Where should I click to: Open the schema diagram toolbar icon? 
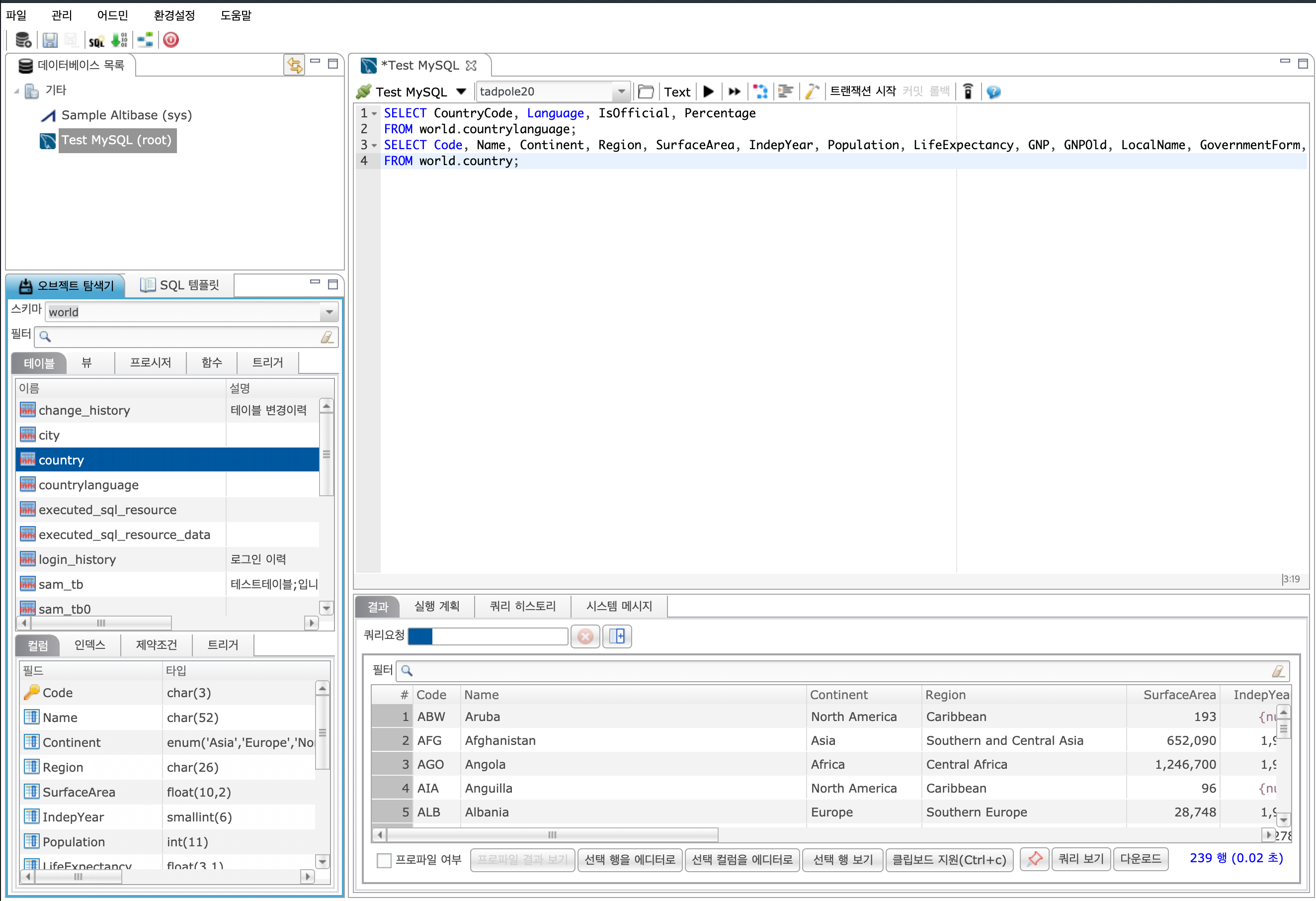tap(146, 40)
